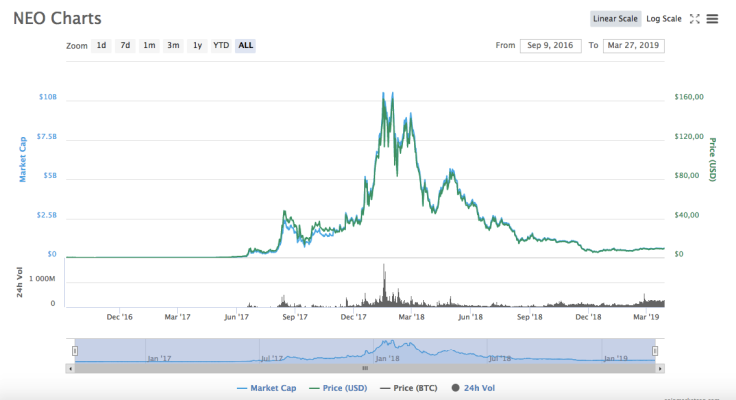This screenshot has width=736, height=400.
Task: Click the Dec '17 x-axis label
Action: pyautogui.click(x=353, y=317)
